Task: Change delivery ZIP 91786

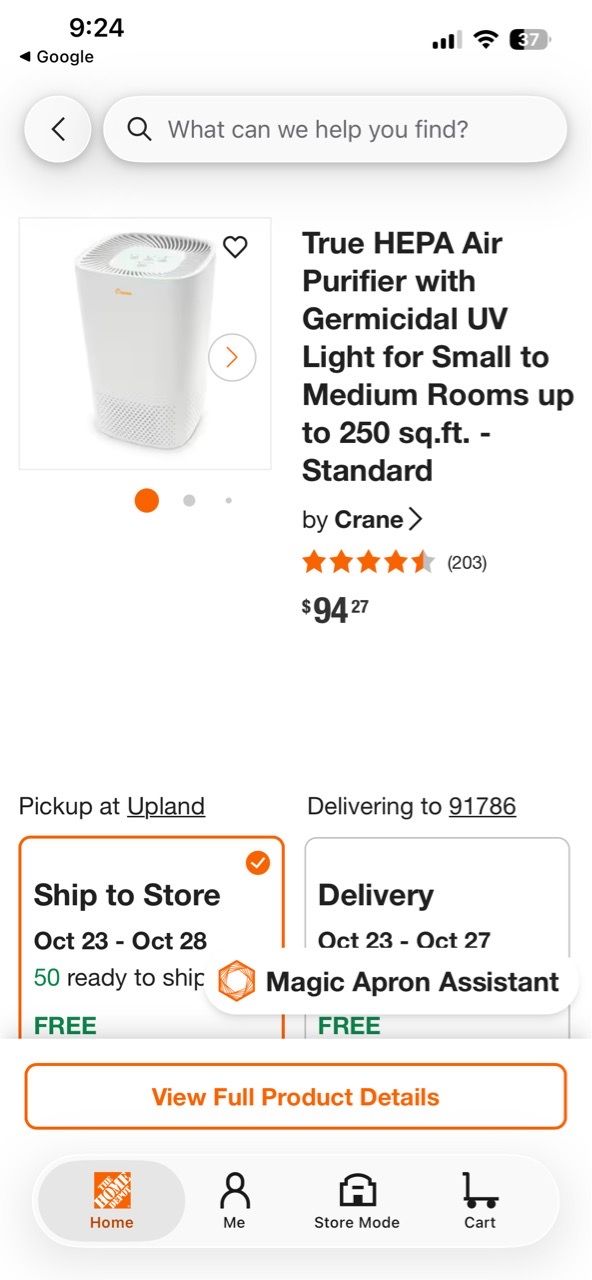Action: [482, 806]
